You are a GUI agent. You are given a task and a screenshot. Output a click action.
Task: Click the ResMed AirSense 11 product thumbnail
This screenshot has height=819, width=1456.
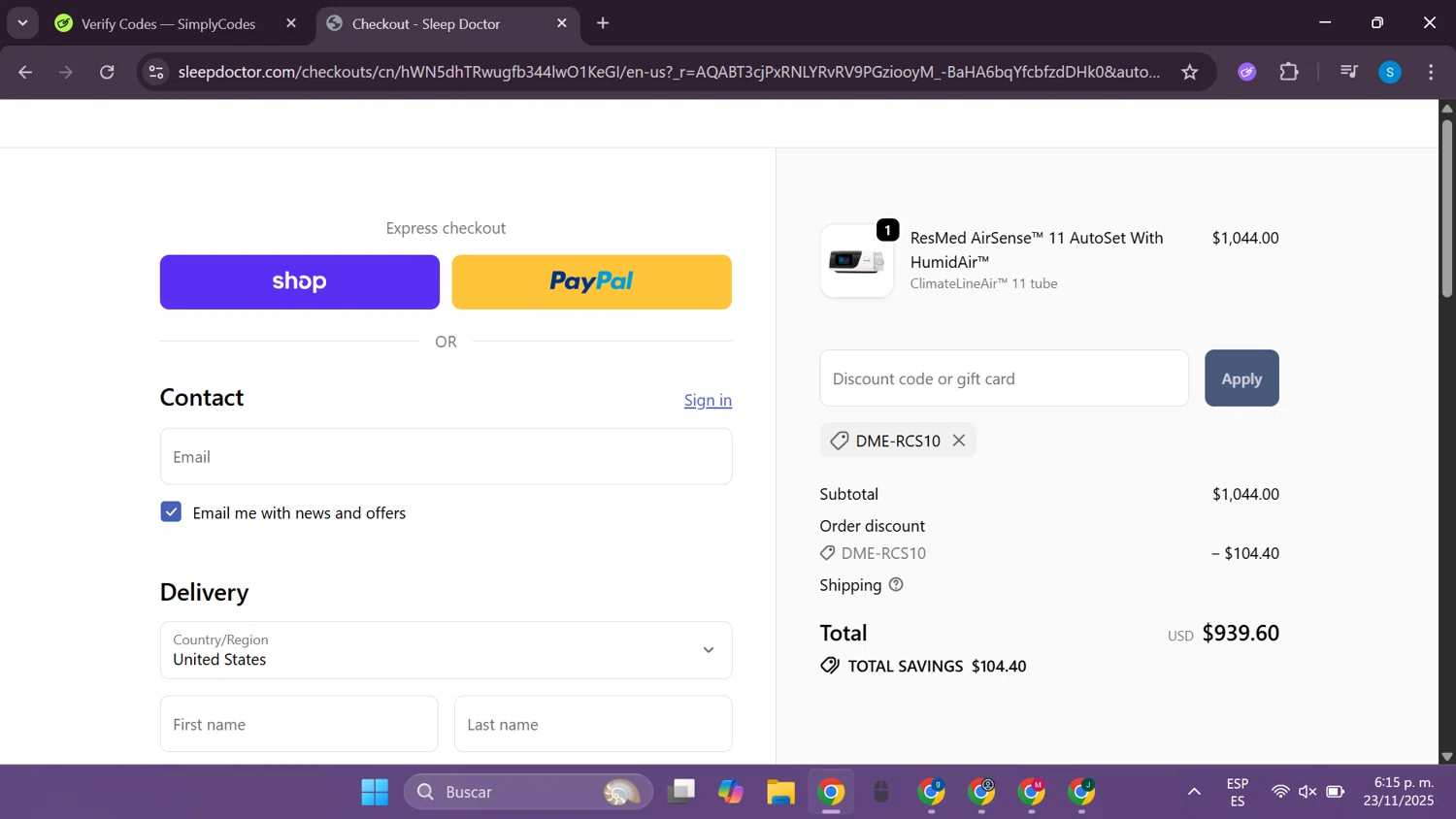pos(857,260)
